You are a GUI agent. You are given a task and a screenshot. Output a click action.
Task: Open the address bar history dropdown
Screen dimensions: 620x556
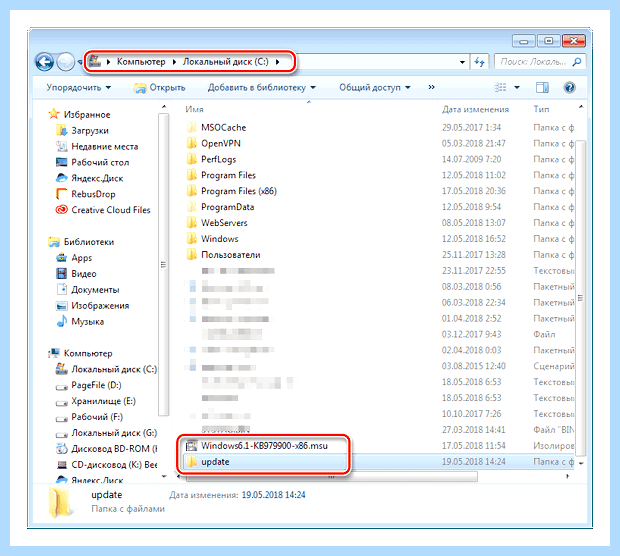tap(462, 62)
